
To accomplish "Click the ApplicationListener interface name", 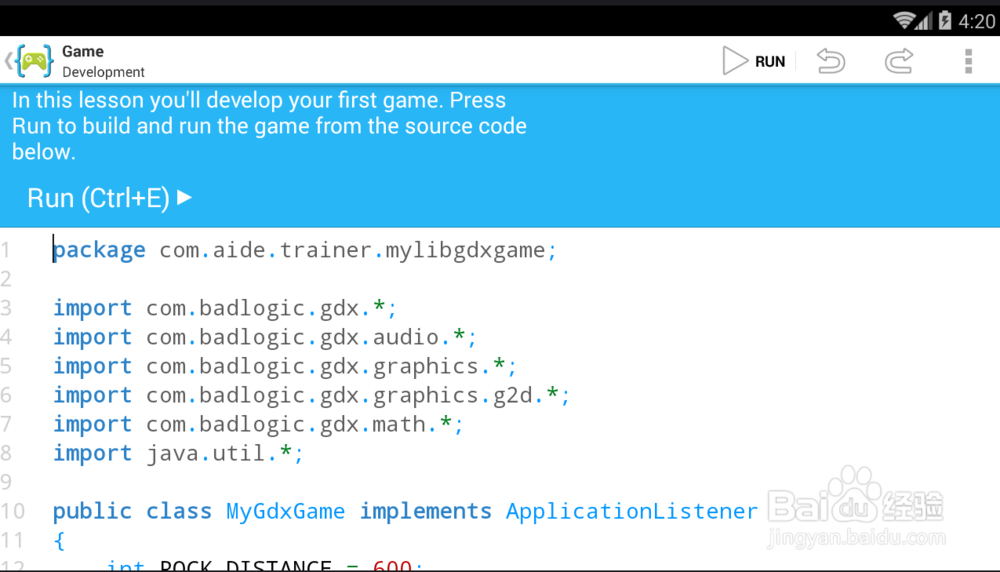I will (x=631, y=511).
